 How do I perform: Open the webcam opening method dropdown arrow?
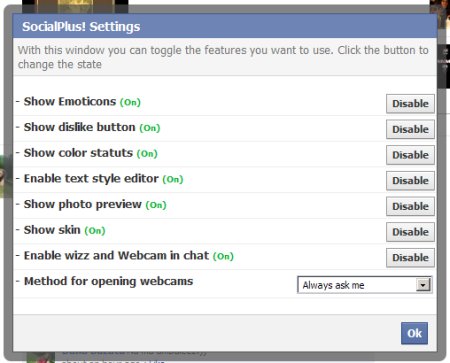click(423, 285)
